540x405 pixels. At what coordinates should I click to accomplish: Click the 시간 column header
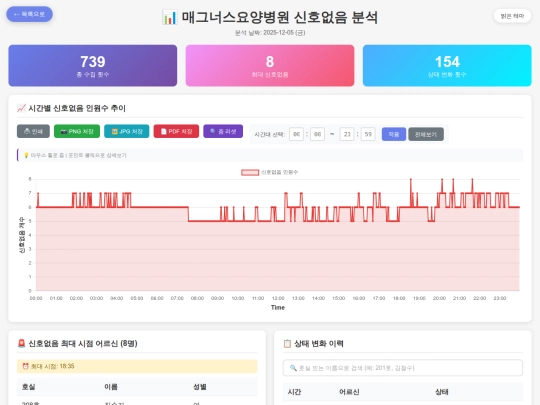coord(294,392)
